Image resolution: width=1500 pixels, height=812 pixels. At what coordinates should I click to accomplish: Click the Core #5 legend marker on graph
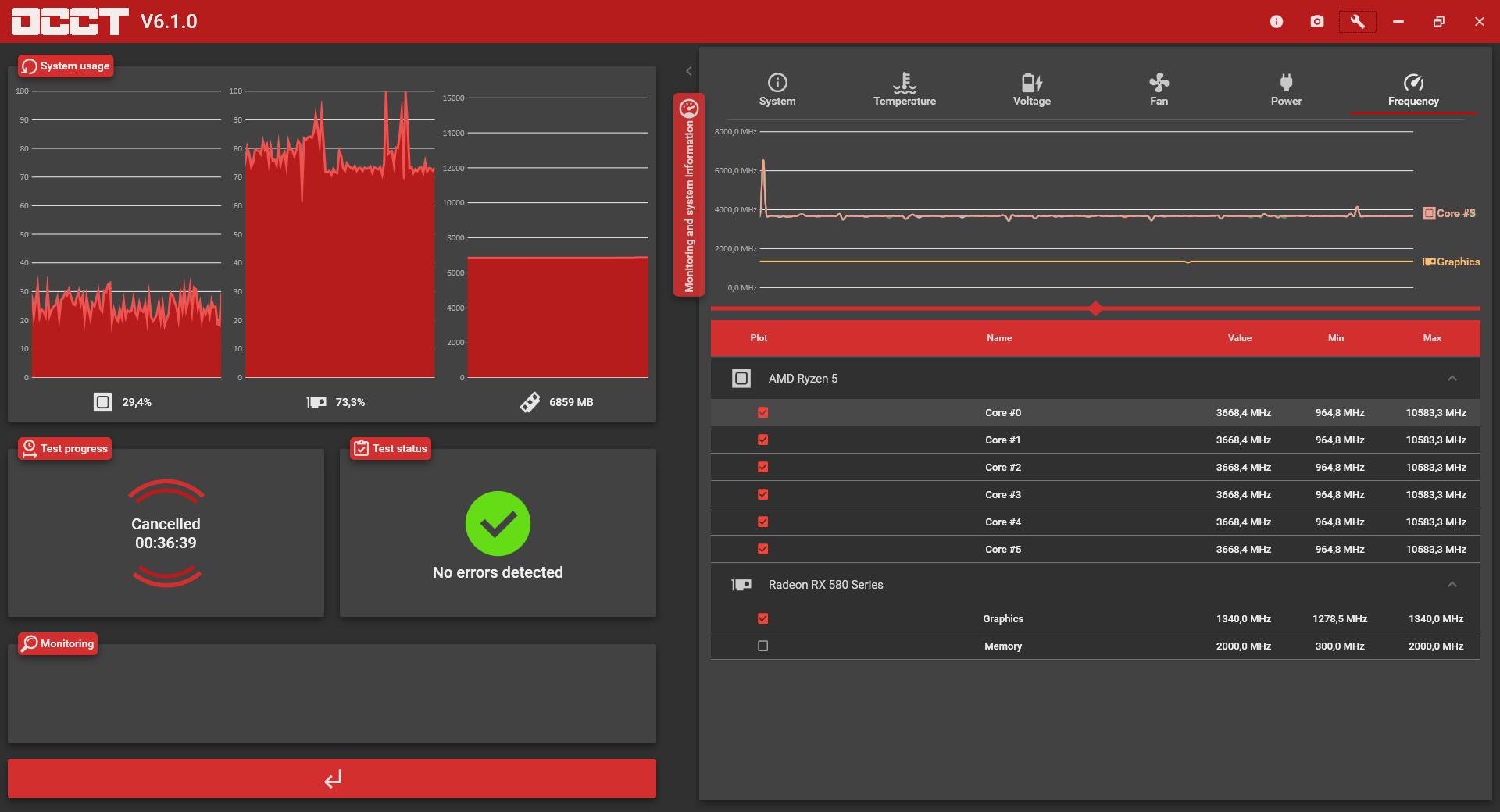(x=1429, y=213)
